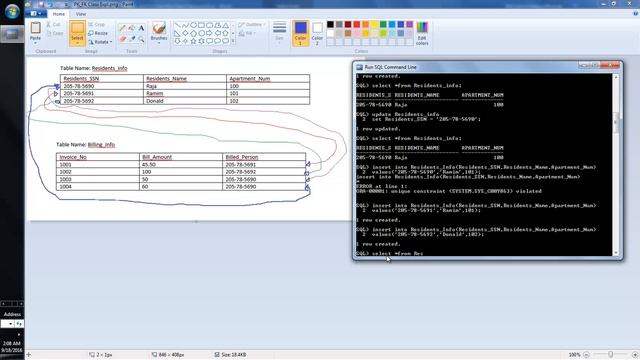
Task: Pick the black color swatch
Action: point(330,24)
